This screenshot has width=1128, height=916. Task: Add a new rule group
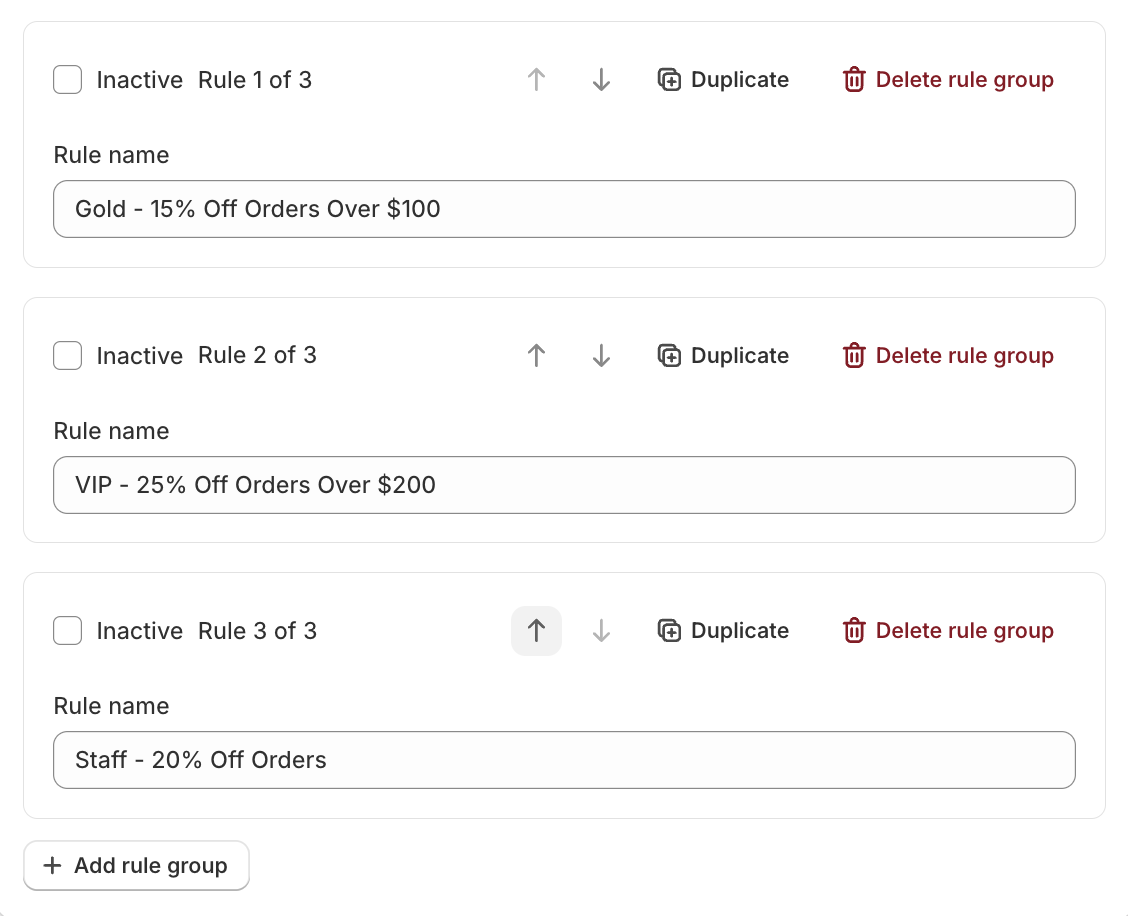pyautogui.click(x=136, y=865)
